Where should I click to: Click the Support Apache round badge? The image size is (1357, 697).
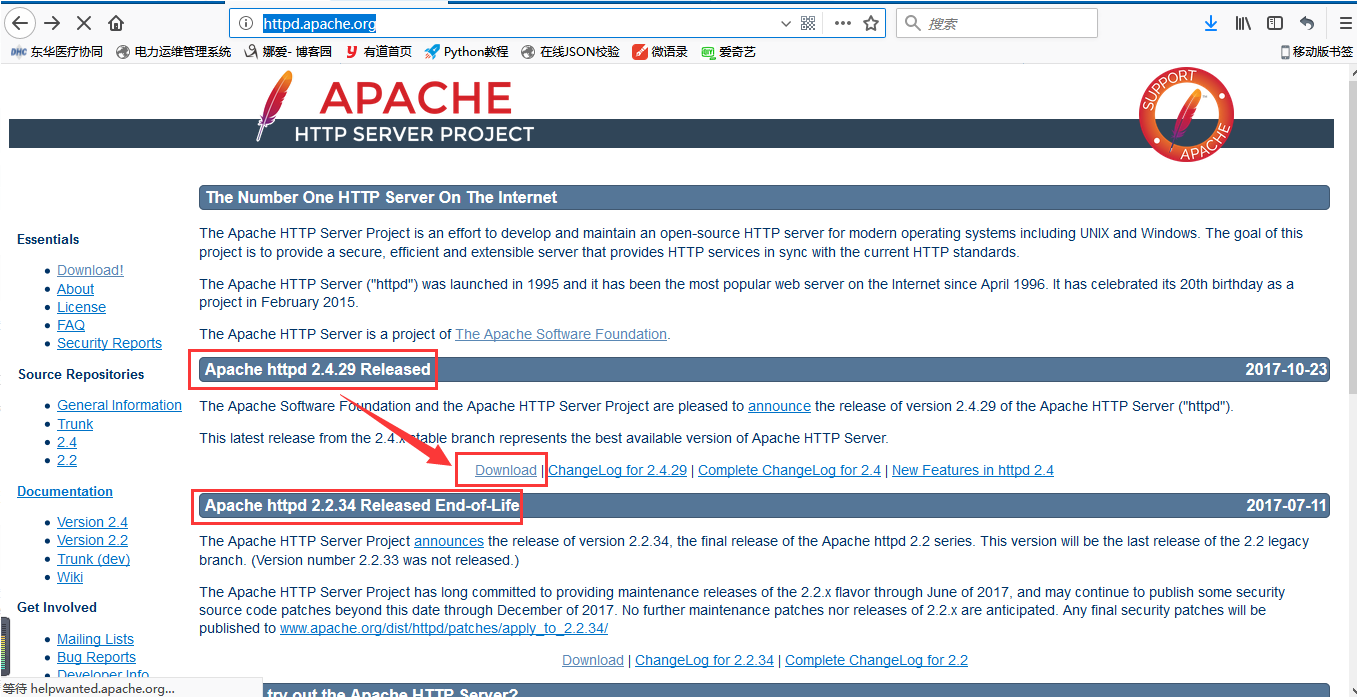click(x=1186, y=114)
